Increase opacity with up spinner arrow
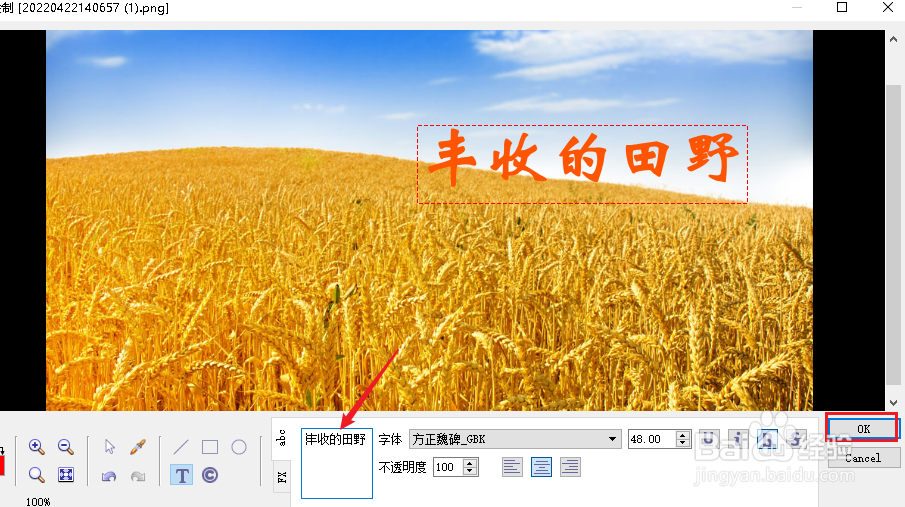The width and height of the screenshot is (905, 507). coord(470,463)
